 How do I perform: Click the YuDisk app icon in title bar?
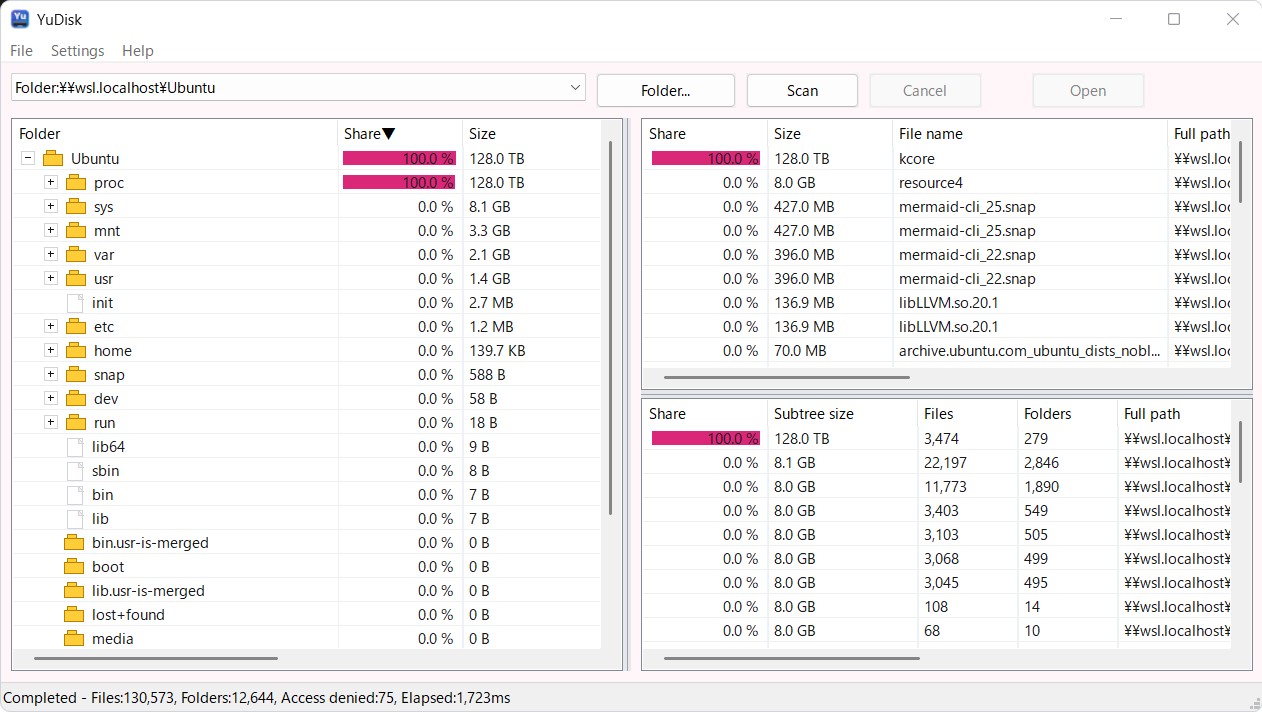coord(19,18)
